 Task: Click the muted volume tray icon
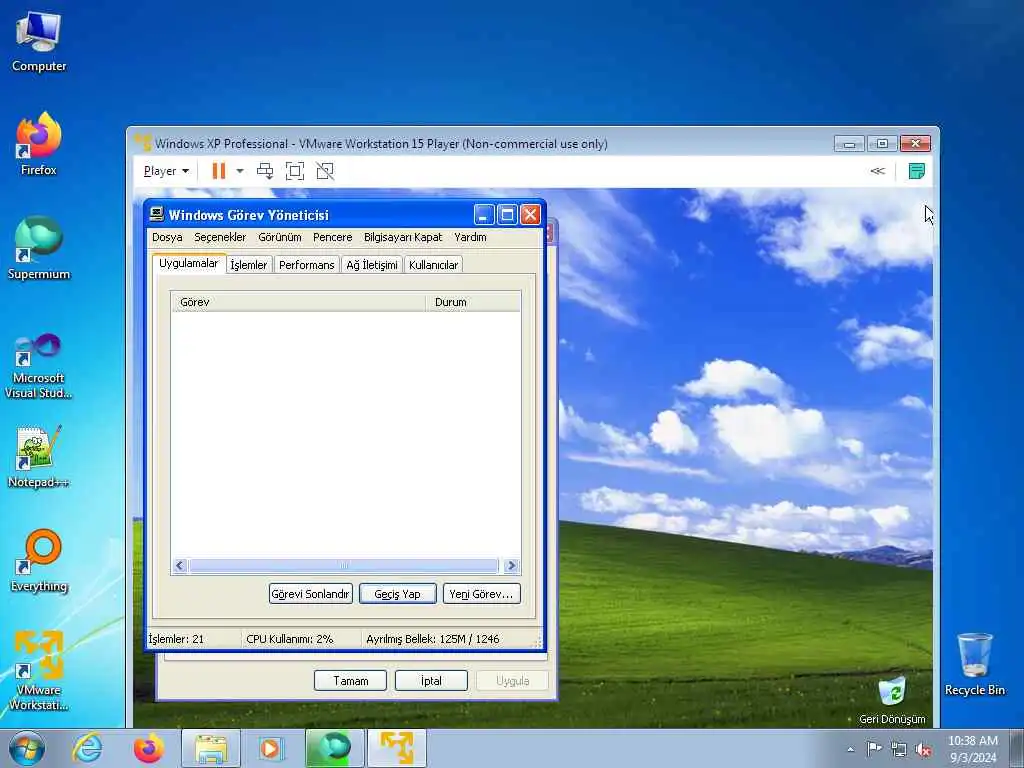[923, 750]
